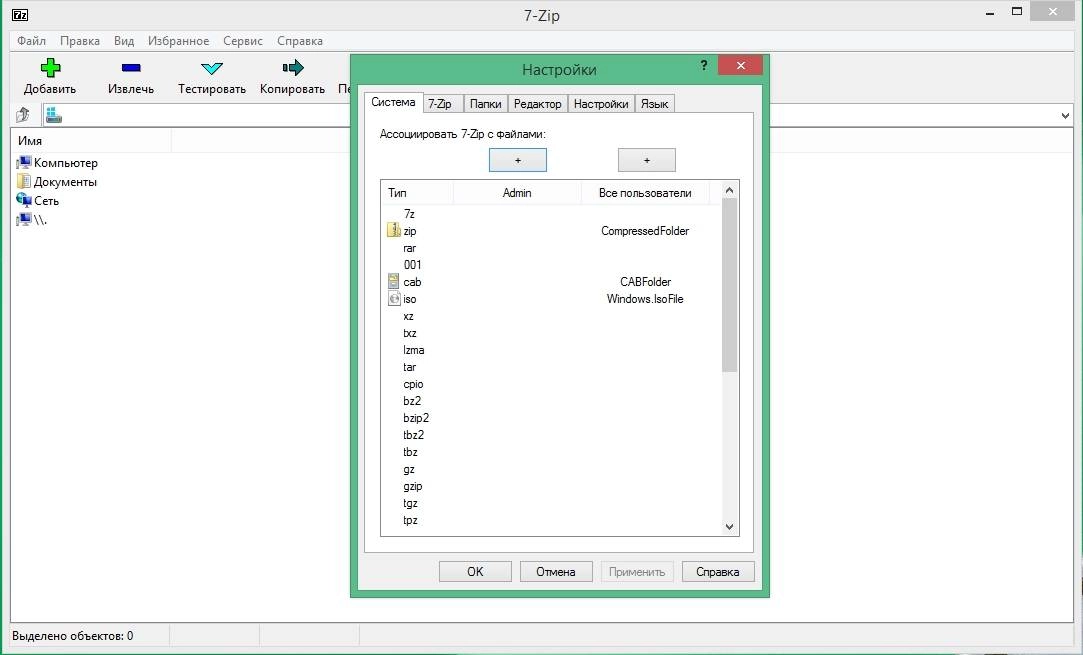Screen dimensions: 1083x655
Task: Click the address bar computer icon
Action: coord(54,115)
